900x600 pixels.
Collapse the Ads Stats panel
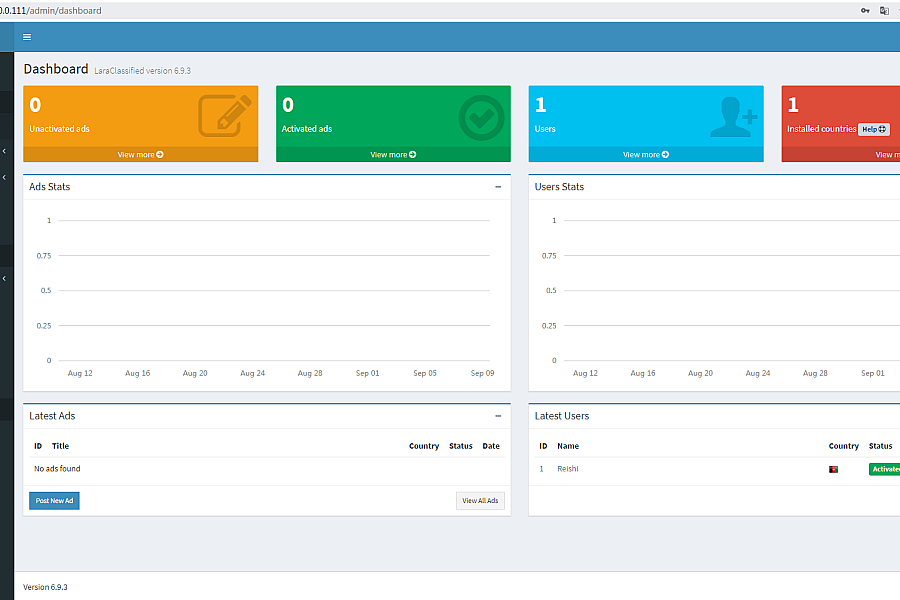[498, 187]
